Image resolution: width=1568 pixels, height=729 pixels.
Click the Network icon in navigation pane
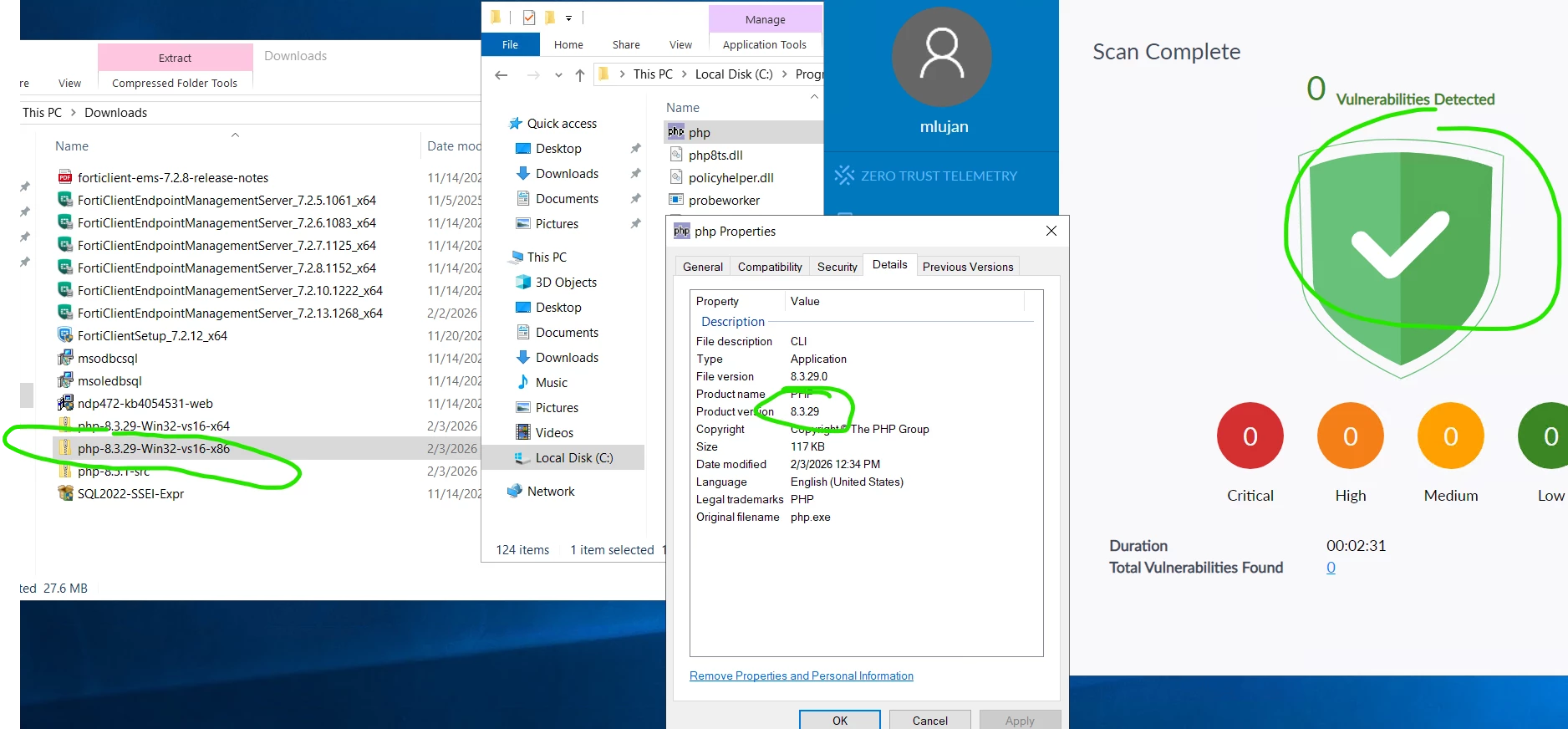(x=515, y=491)
